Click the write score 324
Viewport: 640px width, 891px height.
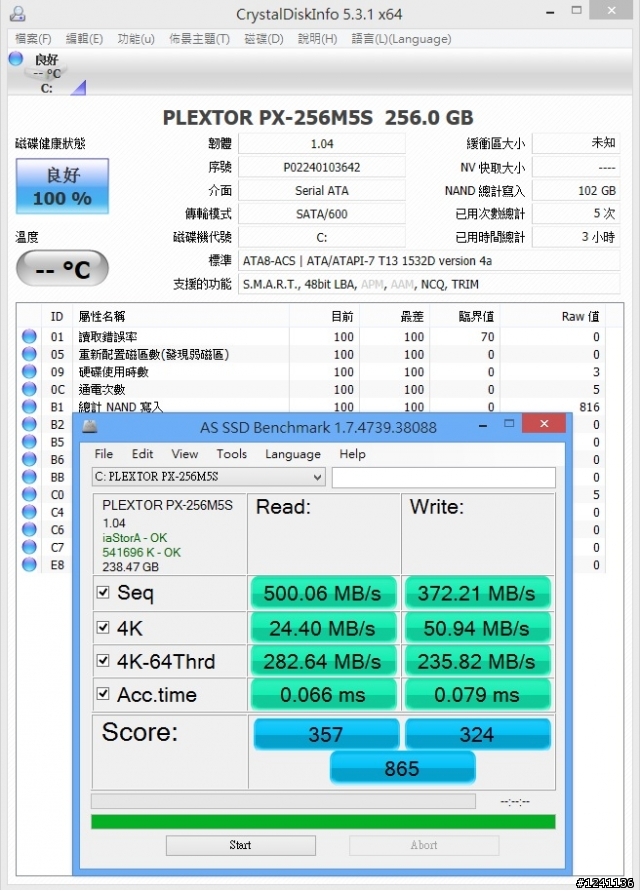click(x=477, y=734)
